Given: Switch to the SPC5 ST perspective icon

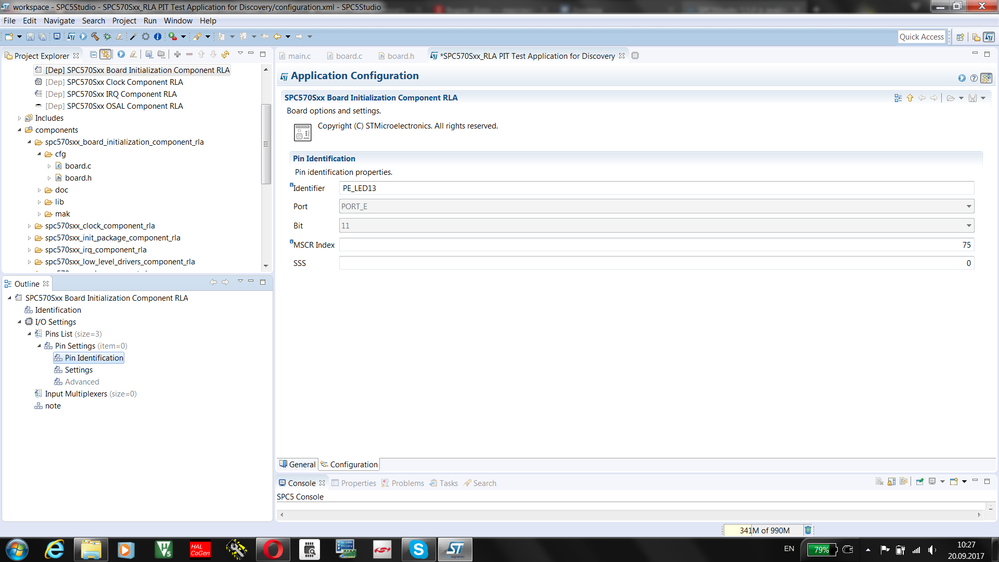Looking at the screenshot, I should point(989,37).
